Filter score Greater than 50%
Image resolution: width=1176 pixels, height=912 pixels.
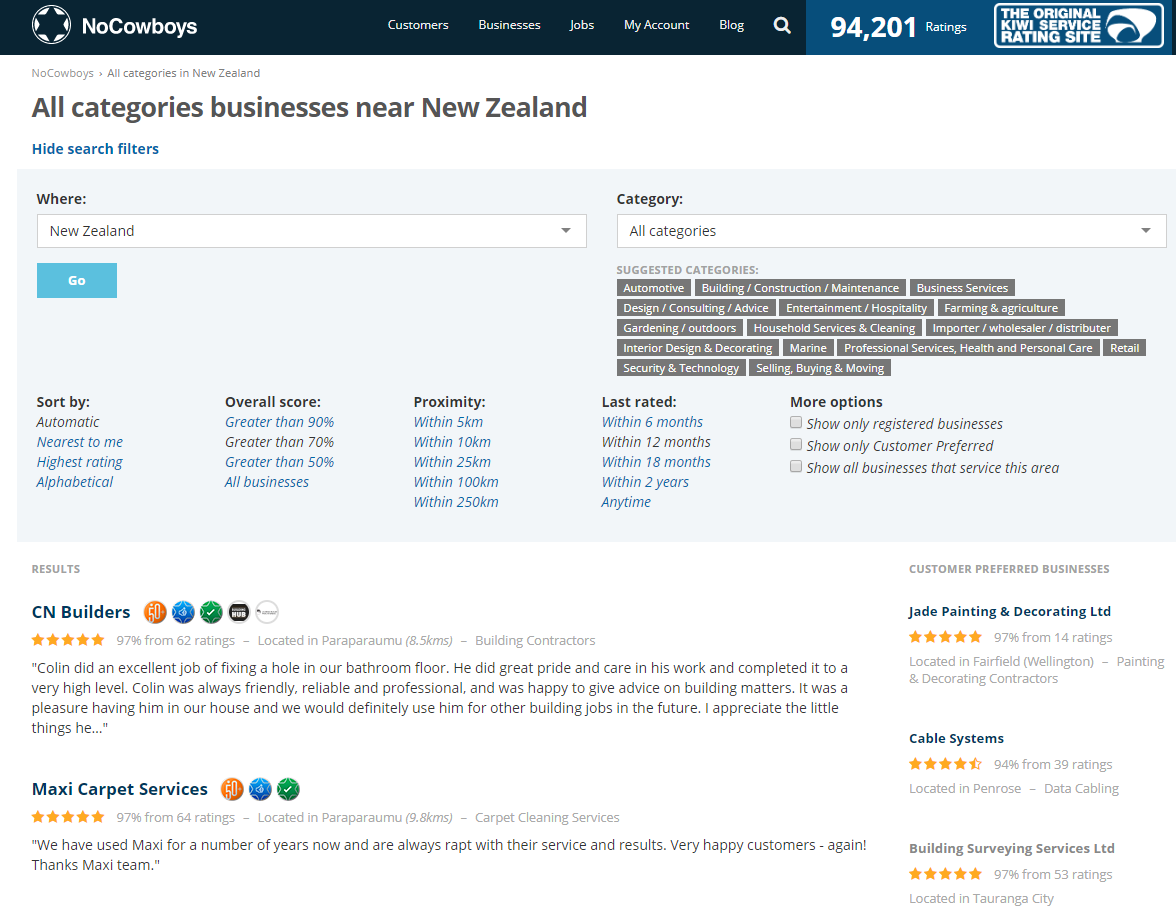279,462
